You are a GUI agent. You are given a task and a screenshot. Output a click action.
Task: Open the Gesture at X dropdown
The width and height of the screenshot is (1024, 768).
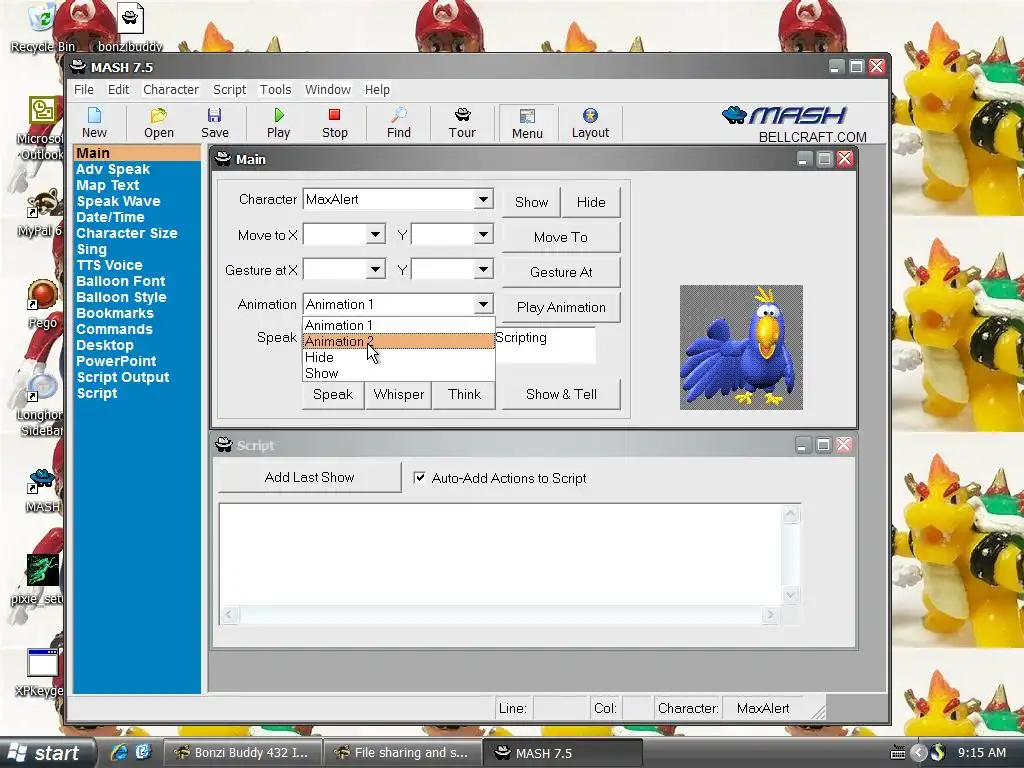tap(376, 270)
